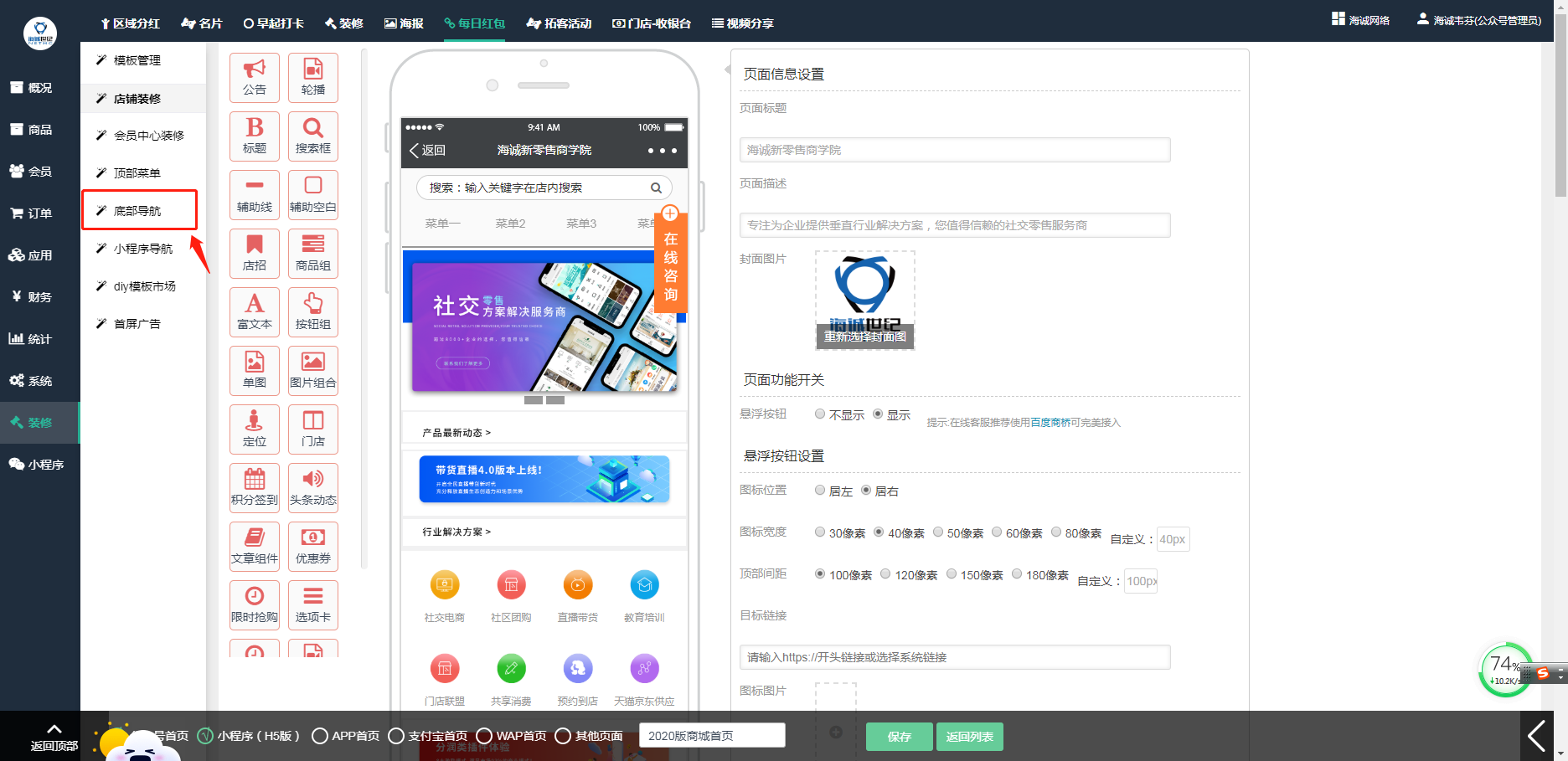1568x761 pixels.
Task: Click the 2020版商城首页 page name field
Action: [713, 735]
